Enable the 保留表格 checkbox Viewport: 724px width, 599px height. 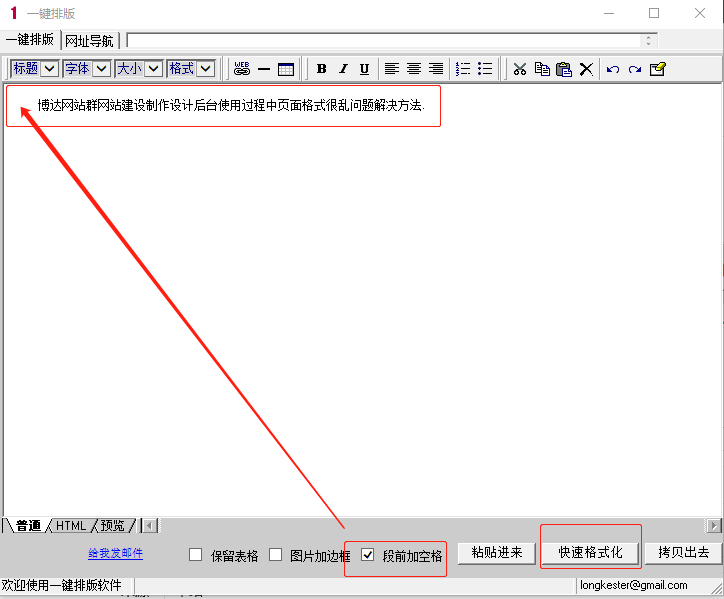click(x=196, y=555)
